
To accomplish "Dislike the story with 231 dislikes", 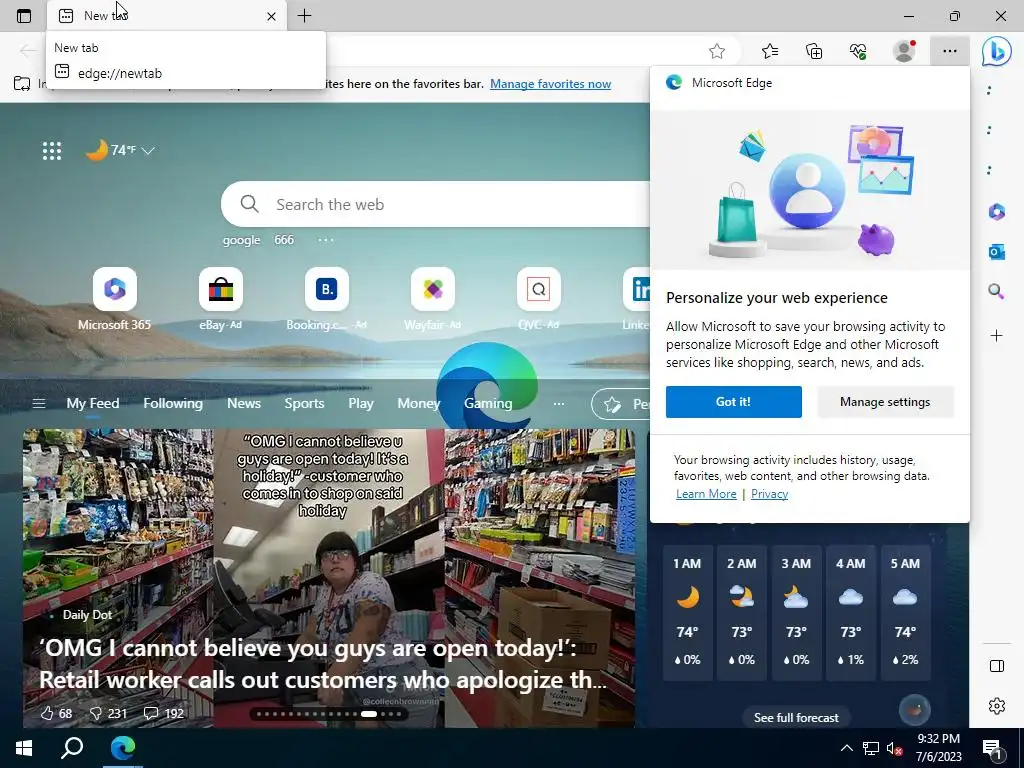I will click(108, 713).
